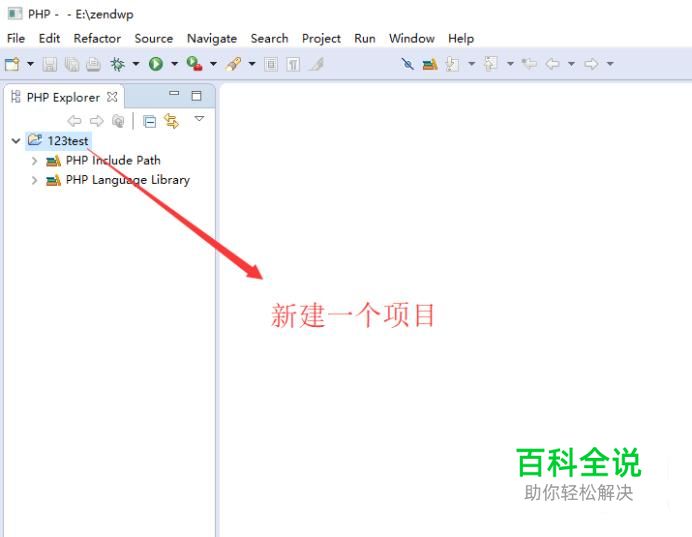692x537 pixels.
Task: Expand PHP Include Path node
Action: tap(34, 161)
